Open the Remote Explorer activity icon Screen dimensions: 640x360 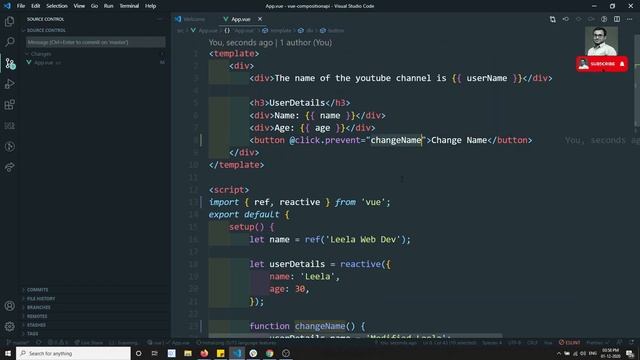click(9, 126)
